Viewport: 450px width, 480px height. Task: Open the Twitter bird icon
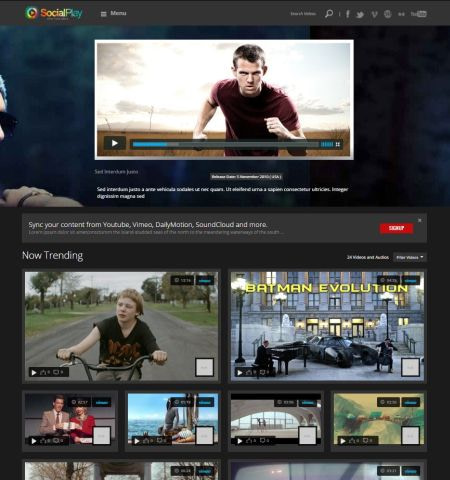coord(360,14)
